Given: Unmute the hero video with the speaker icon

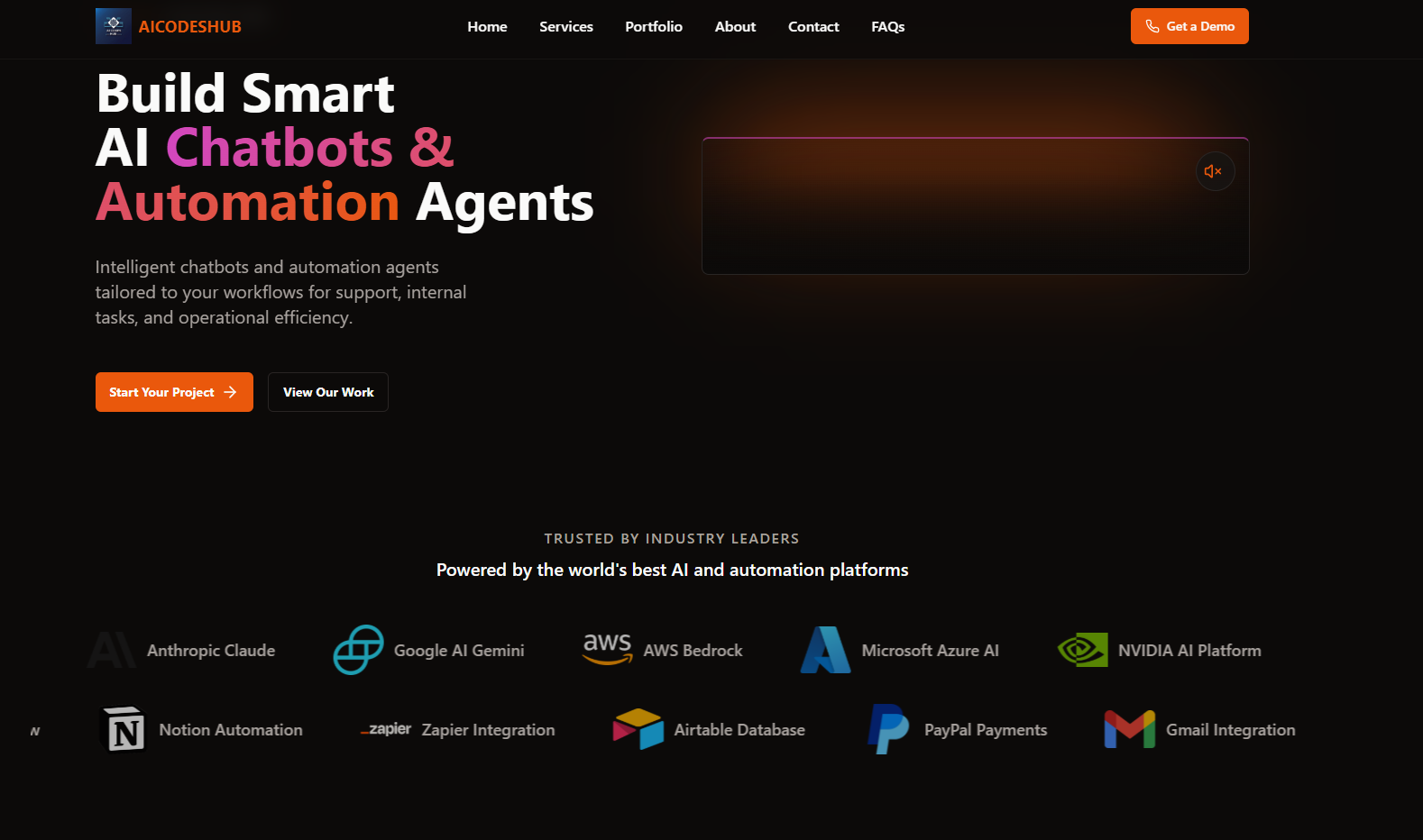Looking at the screenshot, I should point(1215,171).
